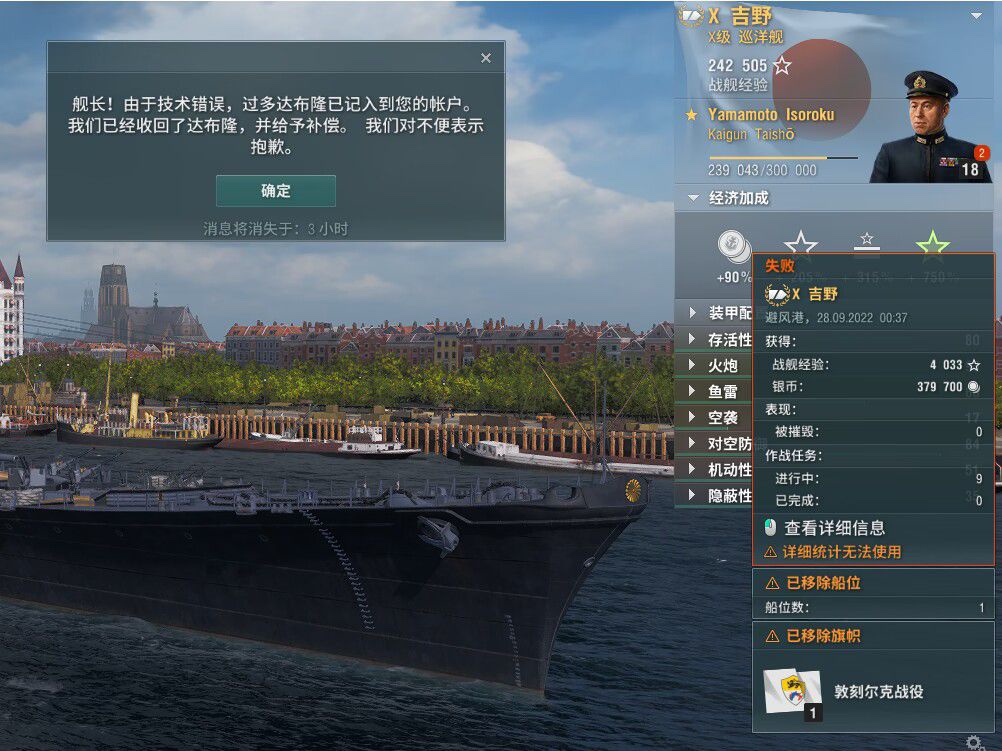Click the commander experience progress bar
Screen dimensions: 1002x751
point(783,157)
